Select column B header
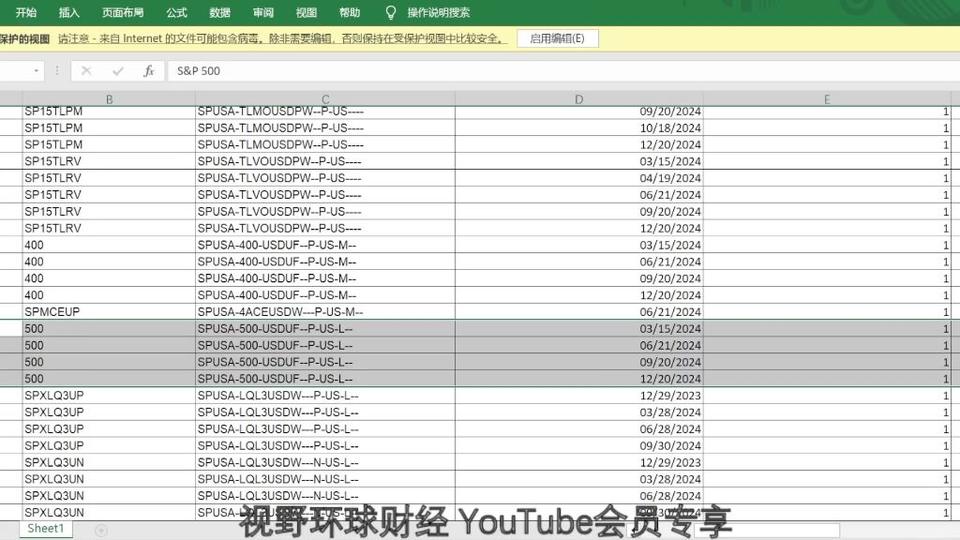Image resolution: width=960 pixels, height=540 pixels. pyautogui.click(x=109, y=99)
